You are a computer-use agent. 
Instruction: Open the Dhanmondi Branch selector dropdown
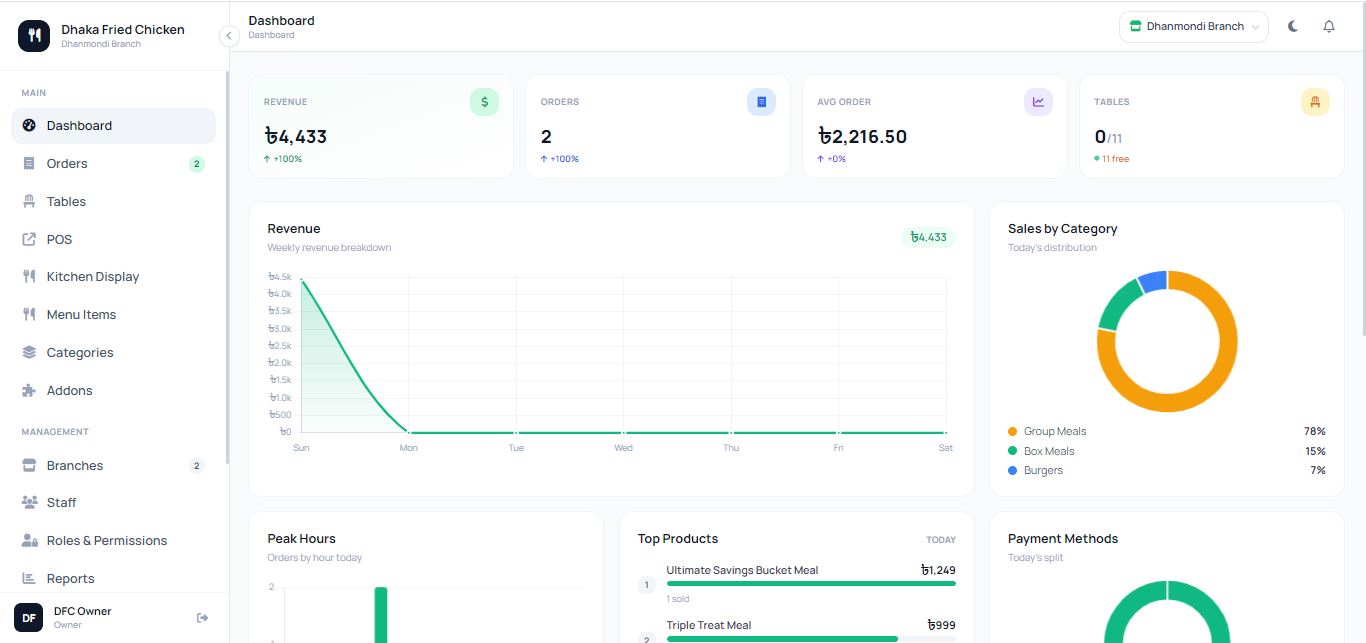[x=1193, y=27]
